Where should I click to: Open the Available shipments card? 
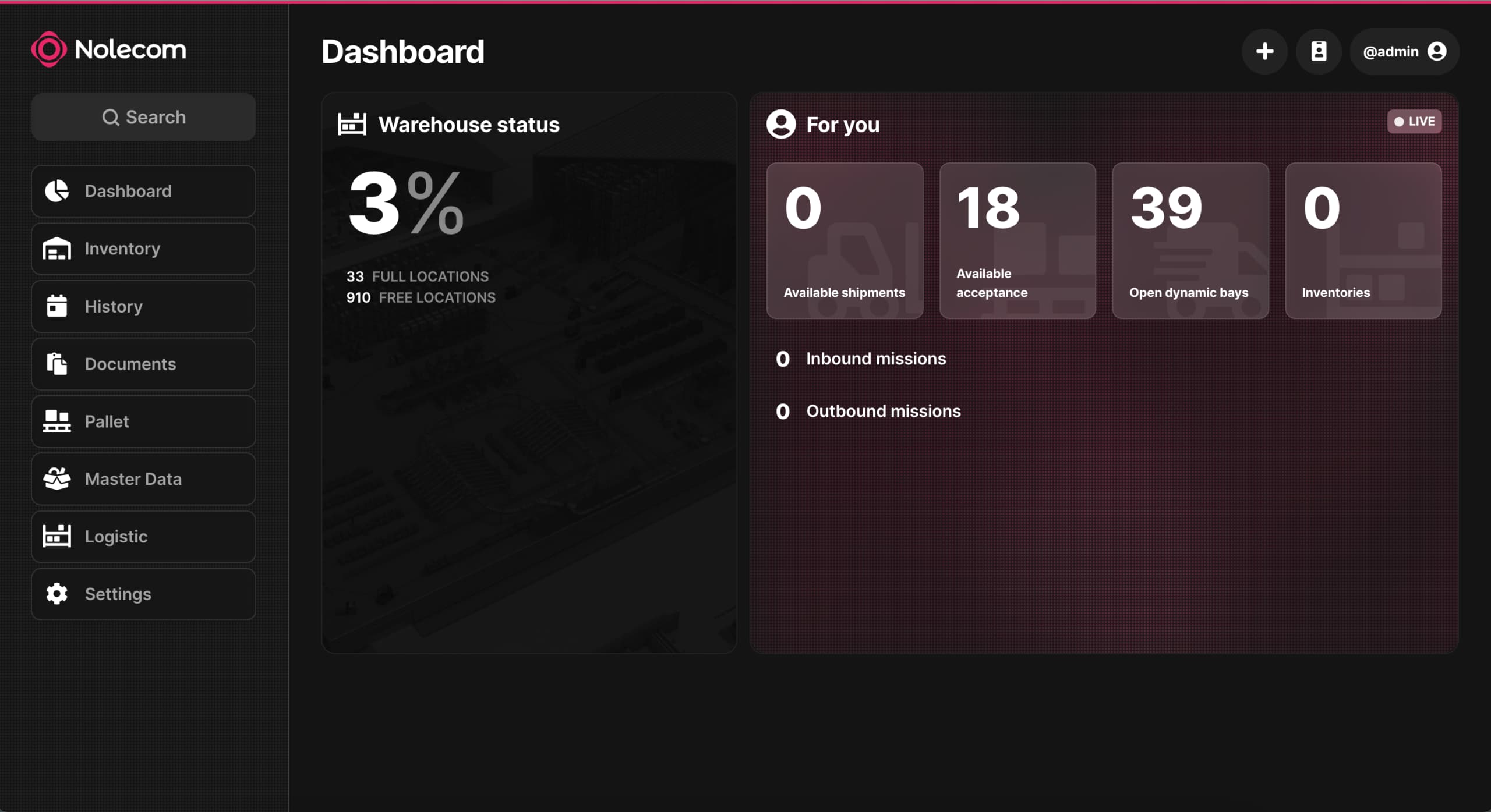pyautogui.click(x=845, y=240)
